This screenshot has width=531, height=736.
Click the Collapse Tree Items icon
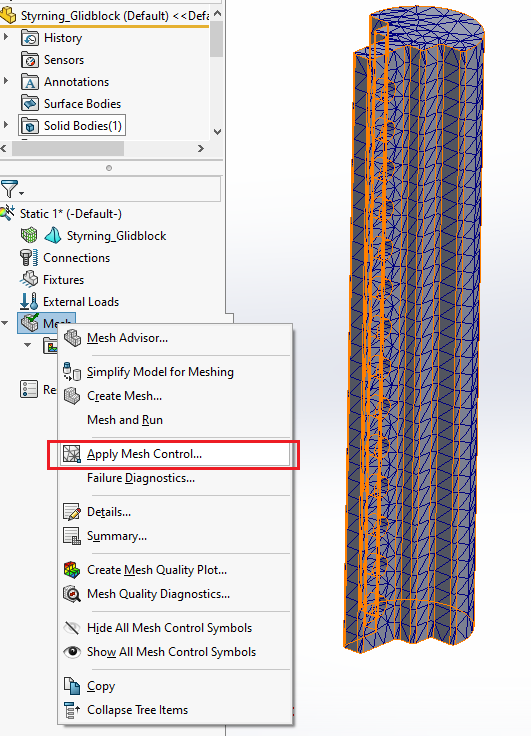(x=72, y=710)
